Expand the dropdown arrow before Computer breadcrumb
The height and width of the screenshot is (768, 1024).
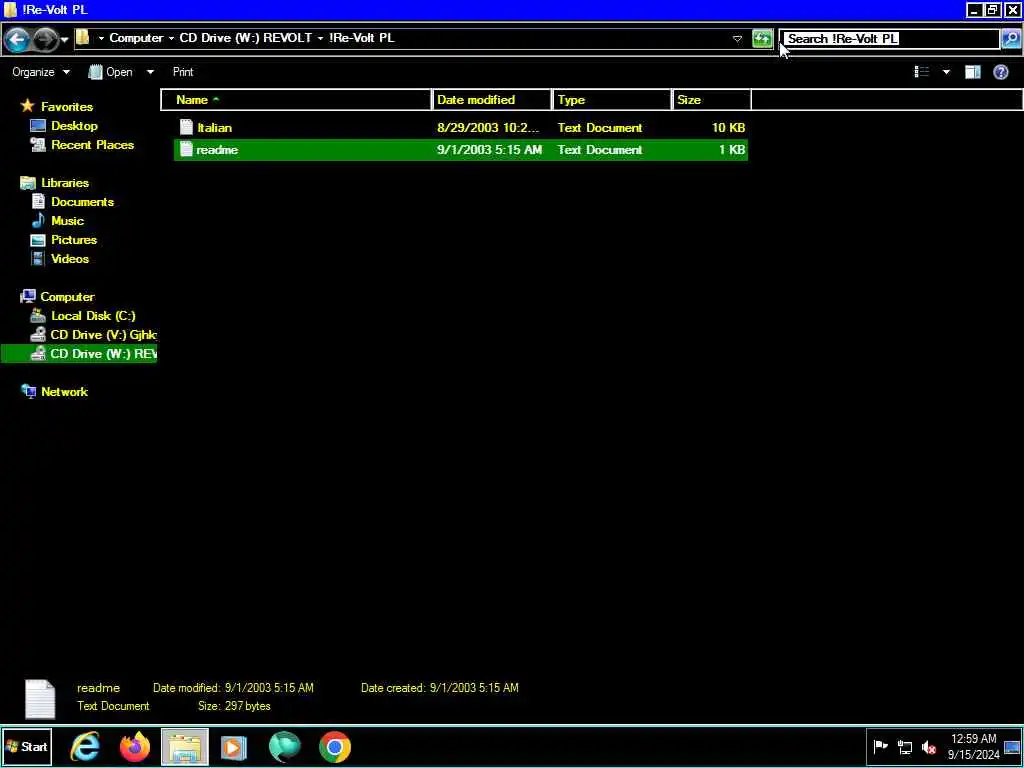[101, 39]
